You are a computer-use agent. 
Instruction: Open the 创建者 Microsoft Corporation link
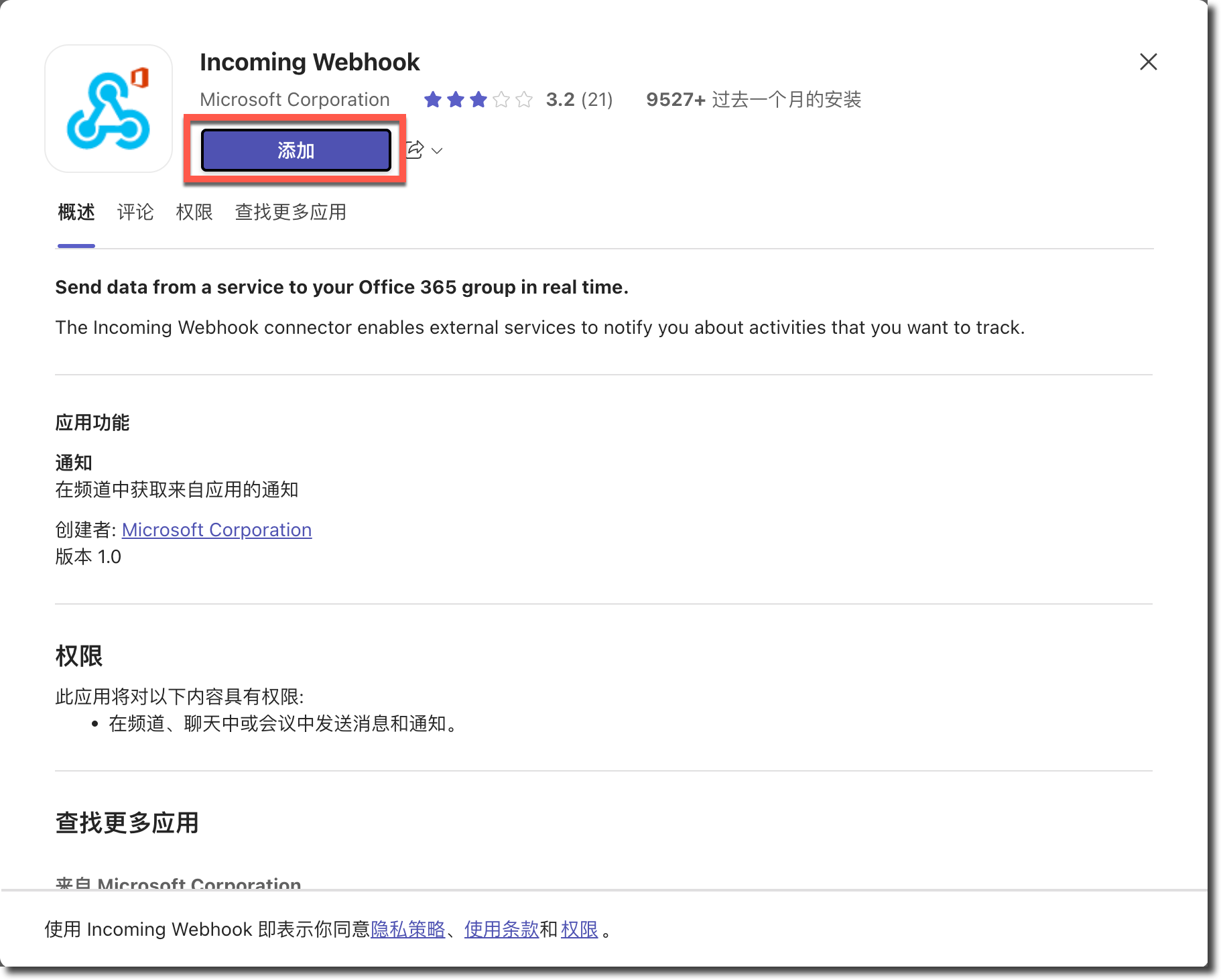tap(216, 530)
